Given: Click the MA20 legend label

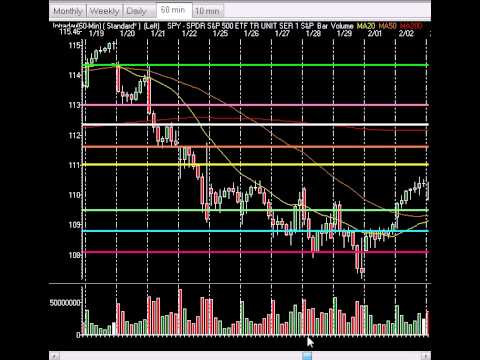Looking at the screenshot, I should pos(366,26).
